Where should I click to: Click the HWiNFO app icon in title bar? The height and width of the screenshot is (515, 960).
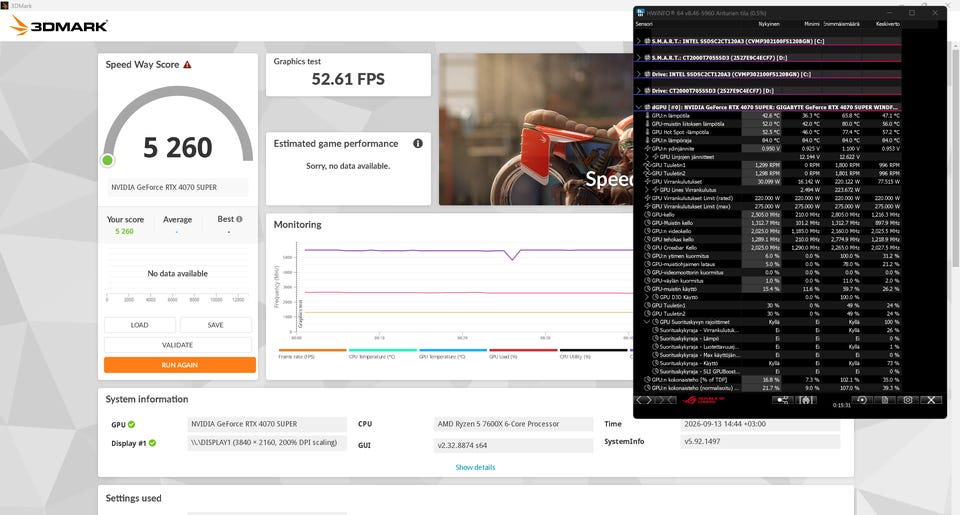pos(641,12)
